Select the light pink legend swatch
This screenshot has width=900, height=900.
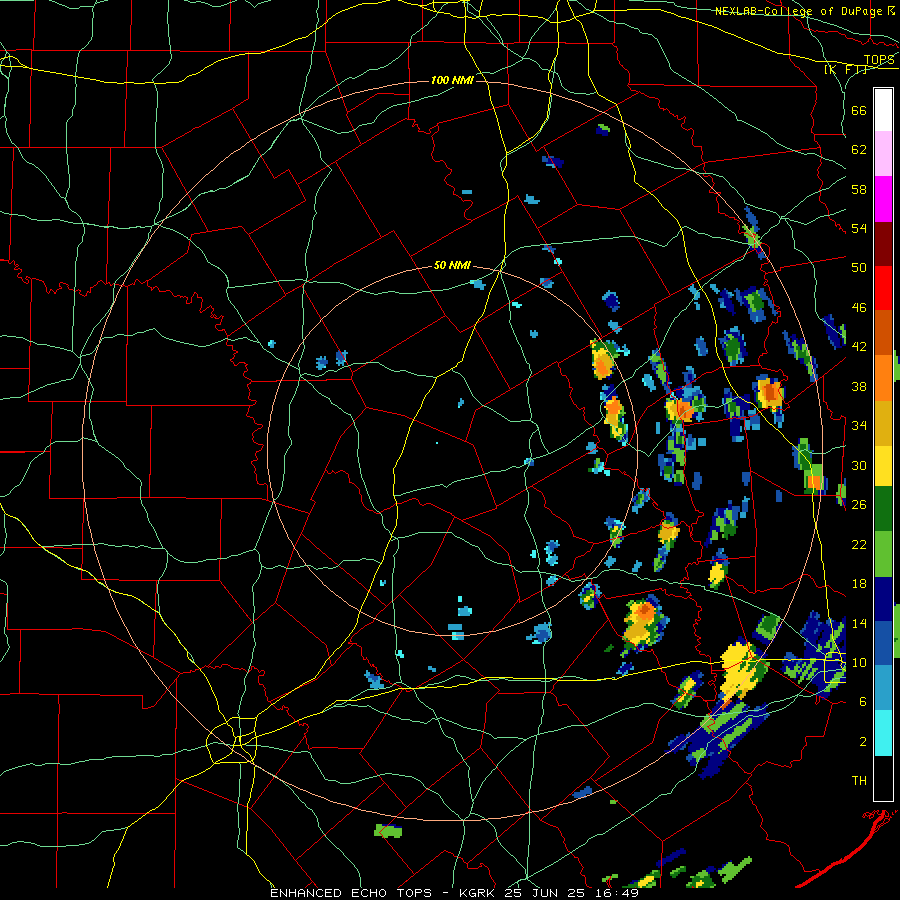[x=883, y=154]
